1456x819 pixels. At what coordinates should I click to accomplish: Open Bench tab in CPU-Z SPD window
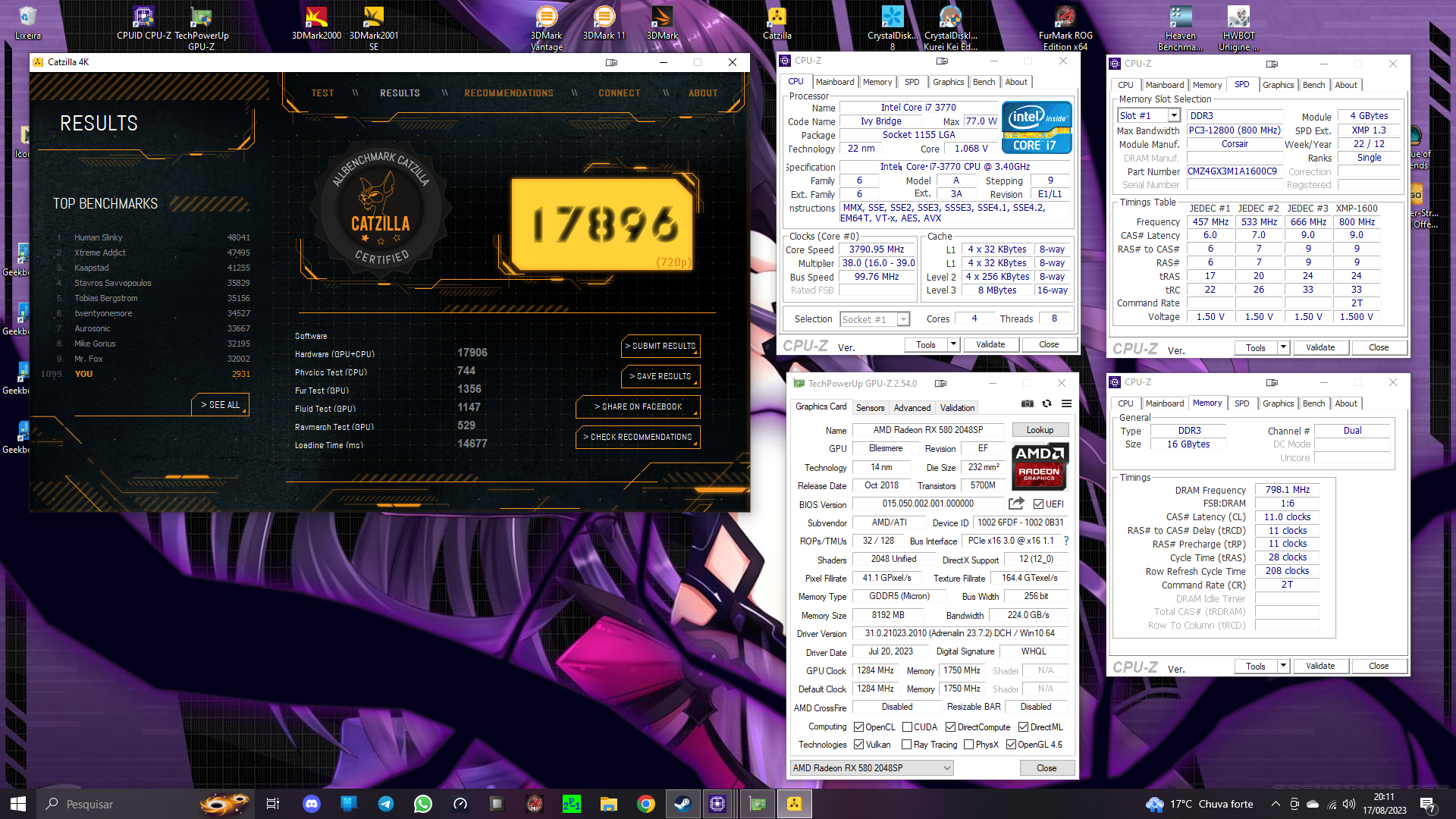pos(1313,85)
